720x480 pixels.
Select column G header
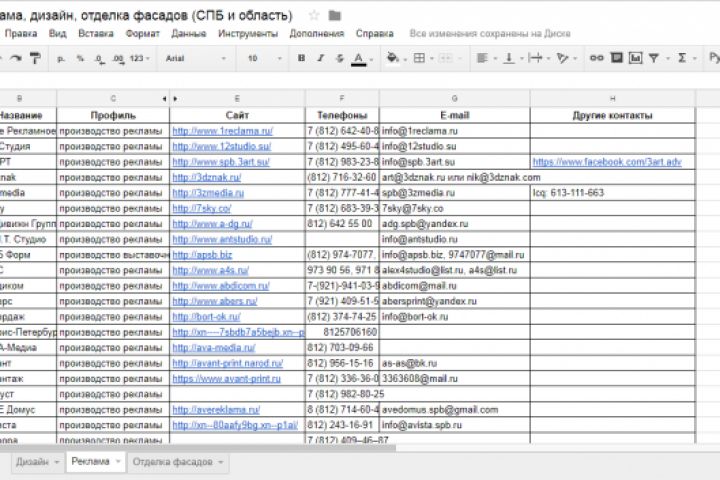click(455, 98)
